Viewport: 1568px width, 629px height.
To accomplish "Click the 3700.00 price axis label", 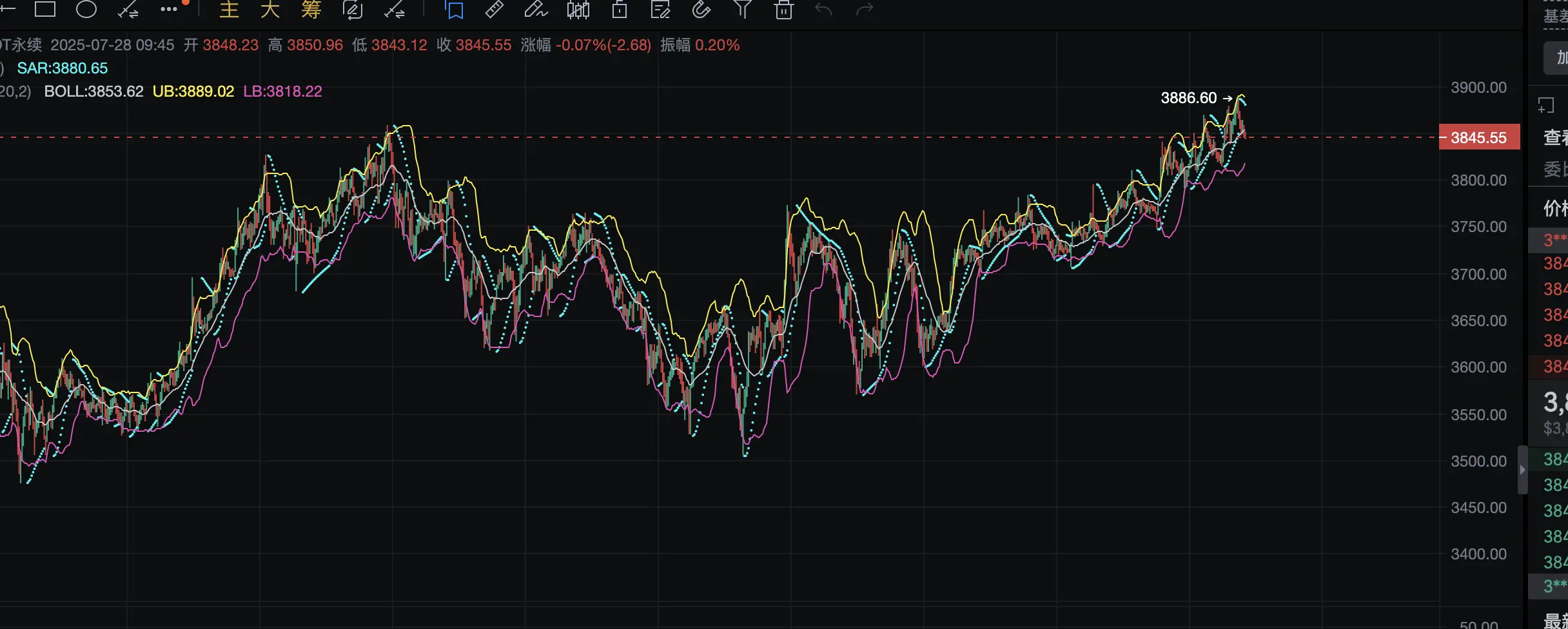I will coord(1478,275).
